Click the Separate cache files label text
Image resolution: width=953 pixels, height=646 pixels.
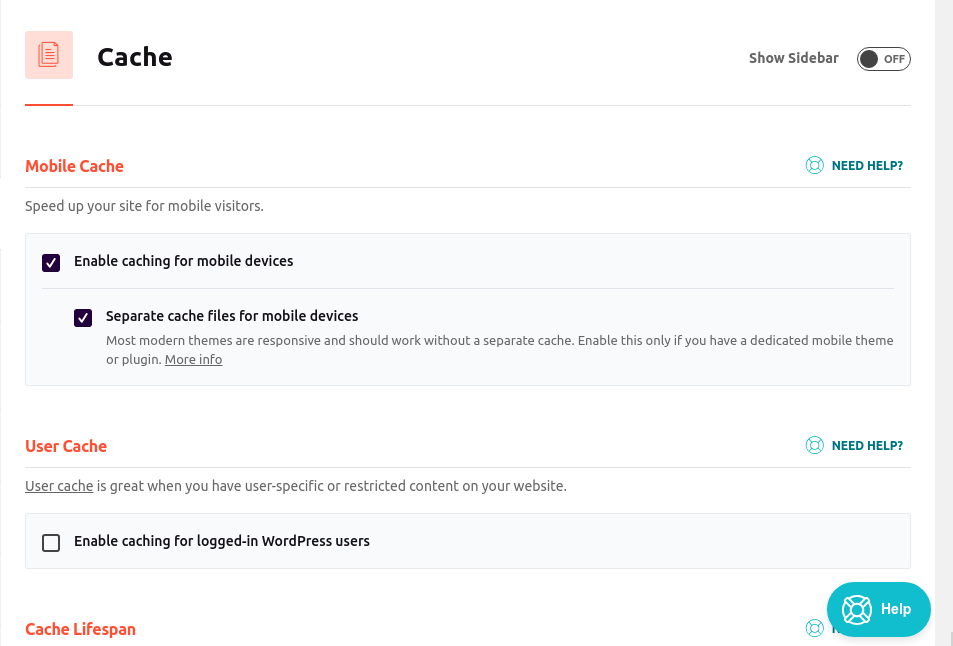click(232, 316)
